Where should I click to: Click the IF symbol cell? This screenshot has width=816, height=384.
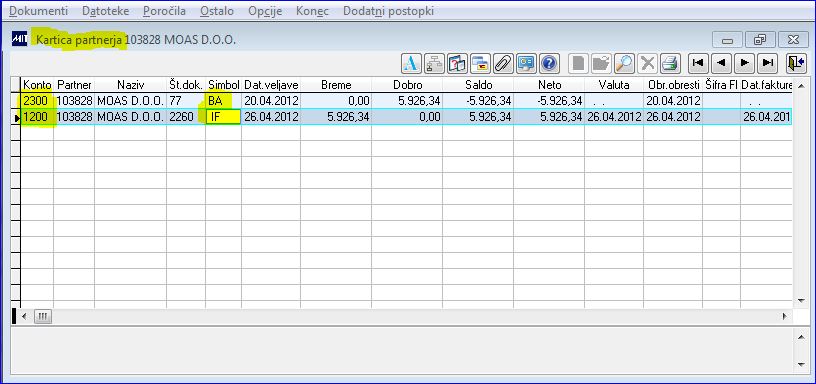pos(223,117)
